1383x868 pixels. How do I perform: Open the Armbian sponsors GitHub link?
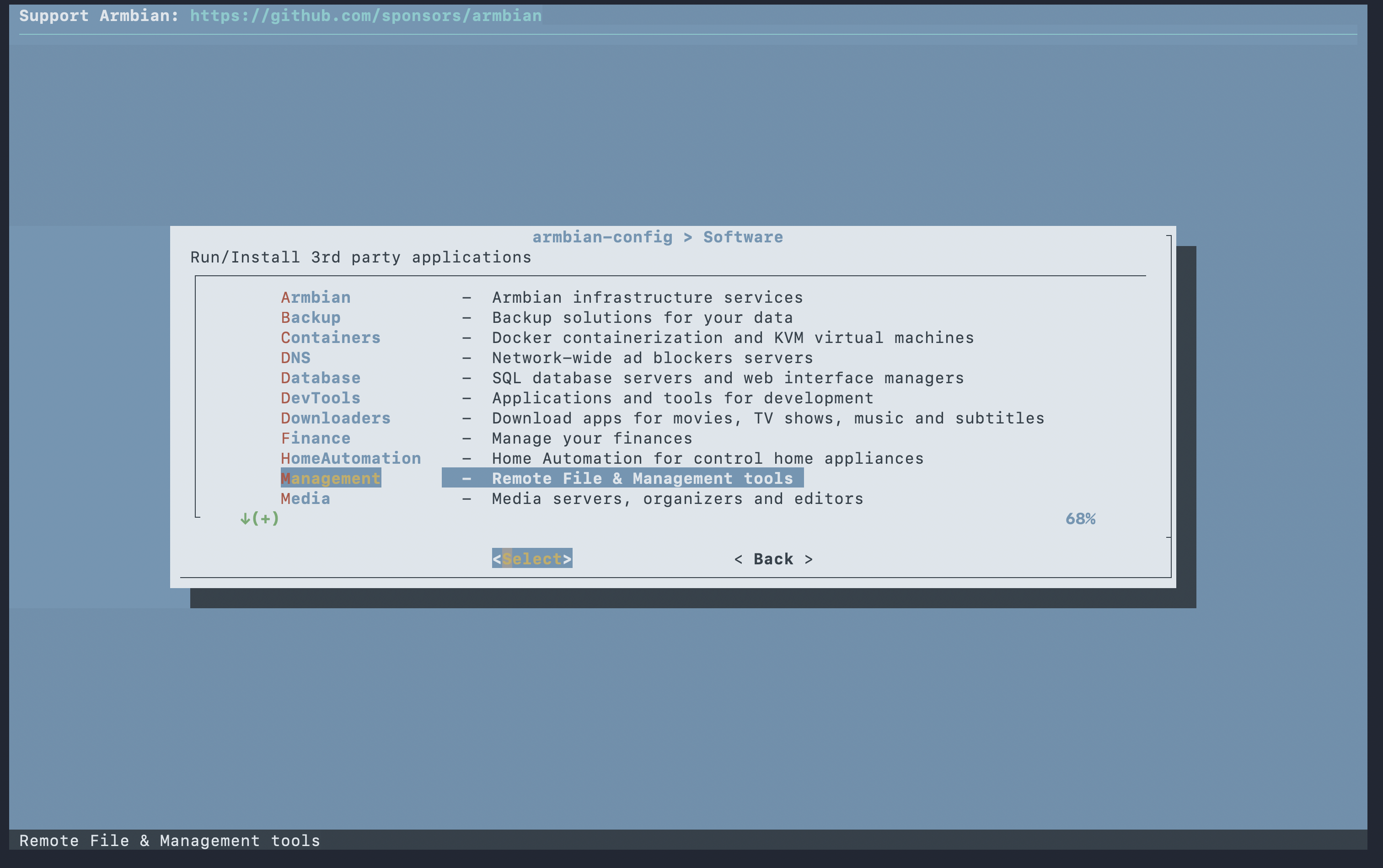coord(366,16)
